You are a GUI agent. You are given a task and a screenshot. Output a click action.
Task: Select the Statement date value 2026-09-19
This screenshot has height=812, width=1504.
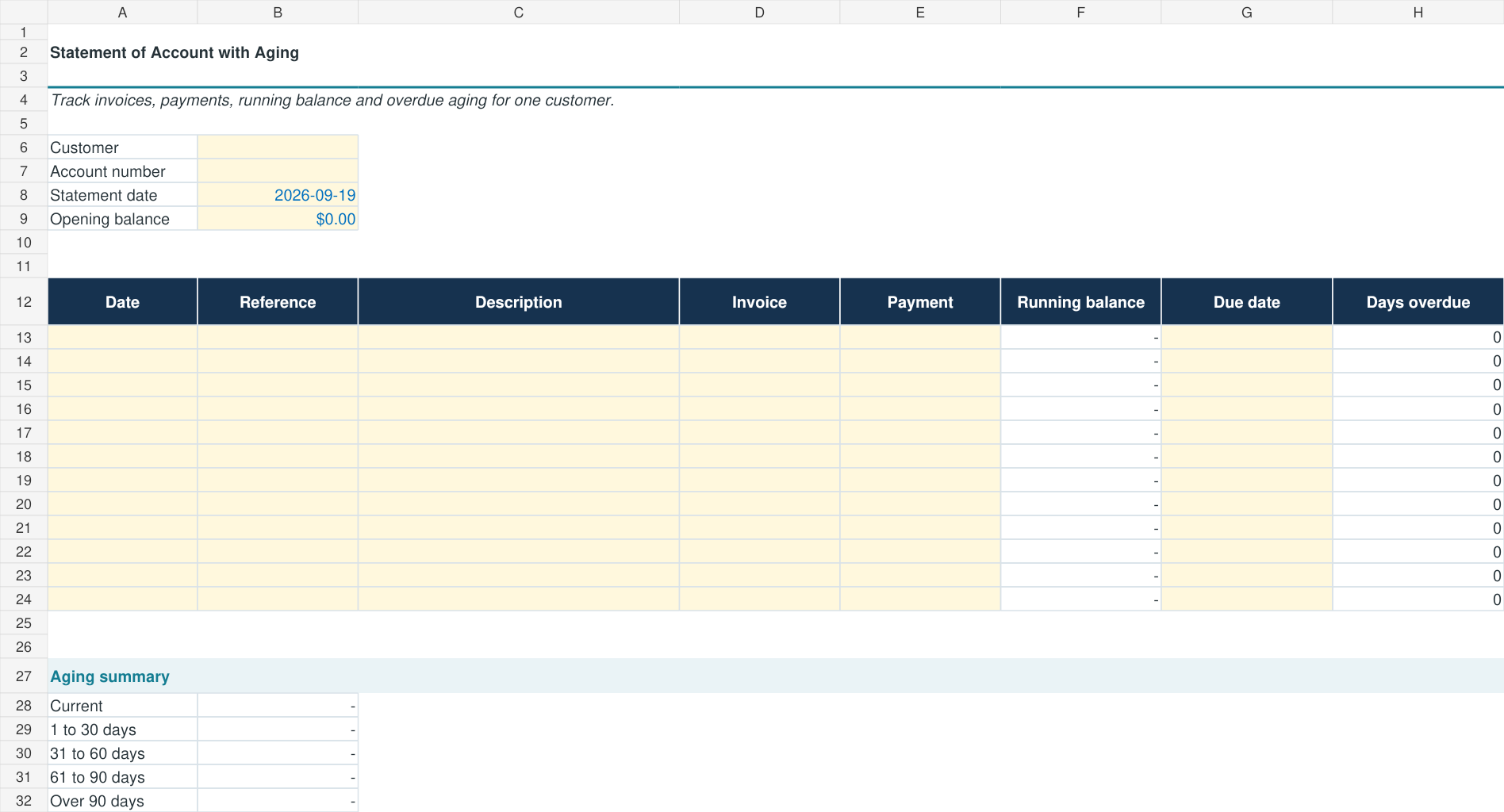click(278, 195)
